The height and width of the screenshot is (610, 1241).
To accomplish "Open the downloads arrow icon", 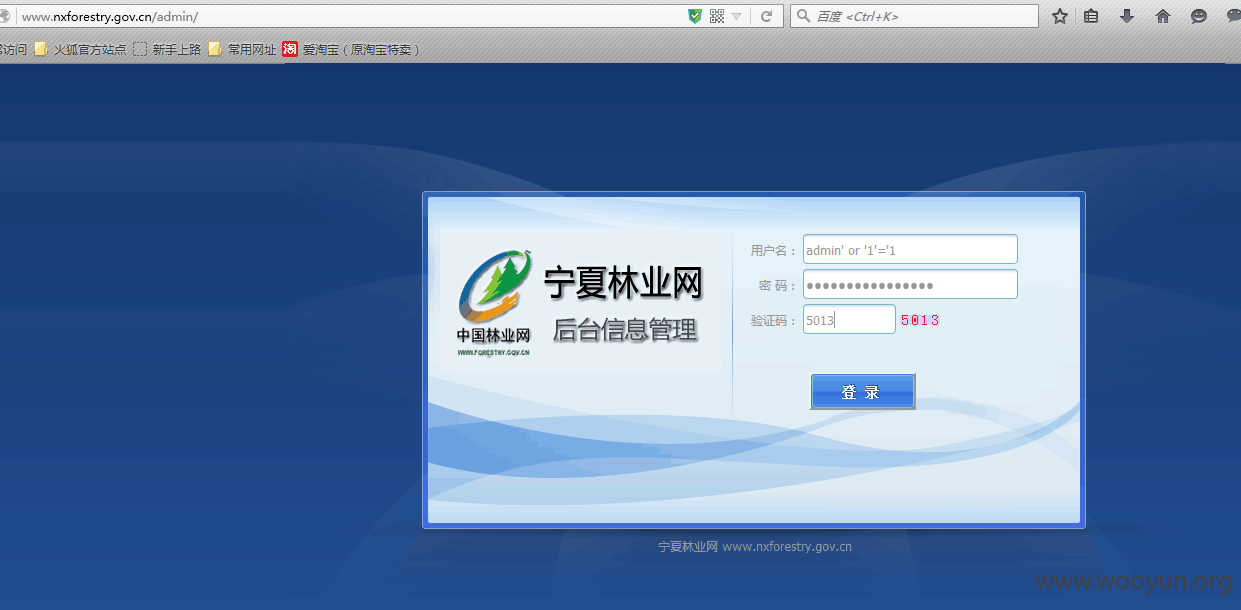I will coord(1127,16).
